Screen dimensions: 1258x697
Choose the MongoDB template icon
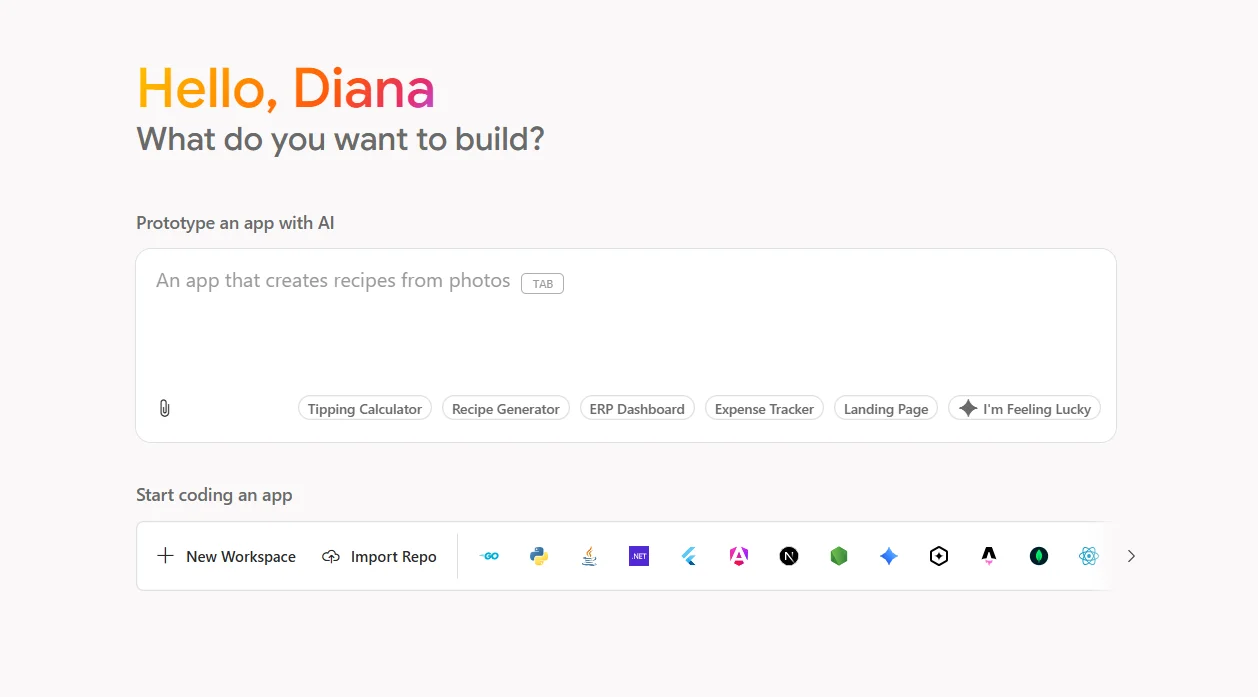point(1038,556)
